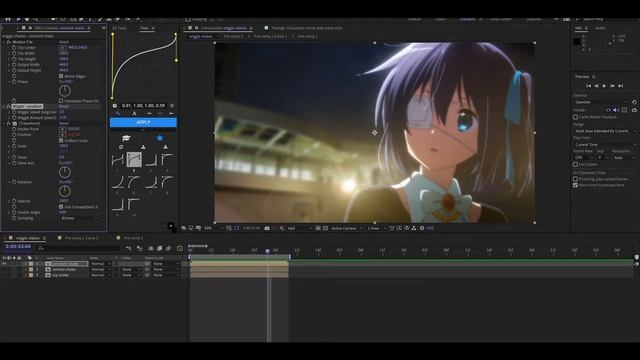This screenshot has width=640, height=360.
Task: Click the icon left of Flow curve values
Action: 115,106
